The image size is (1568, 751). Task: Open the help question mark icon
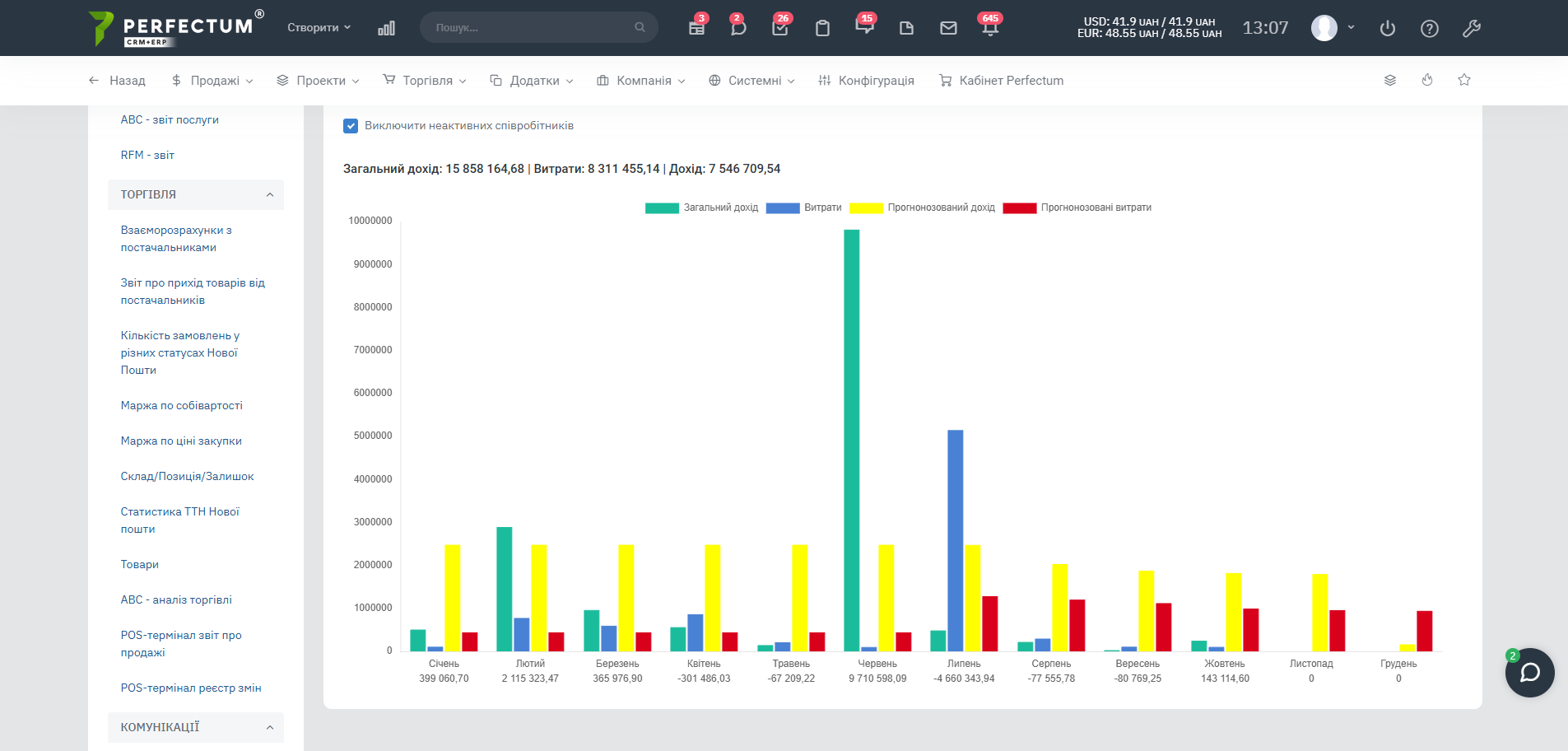(x=1430, y=28)
